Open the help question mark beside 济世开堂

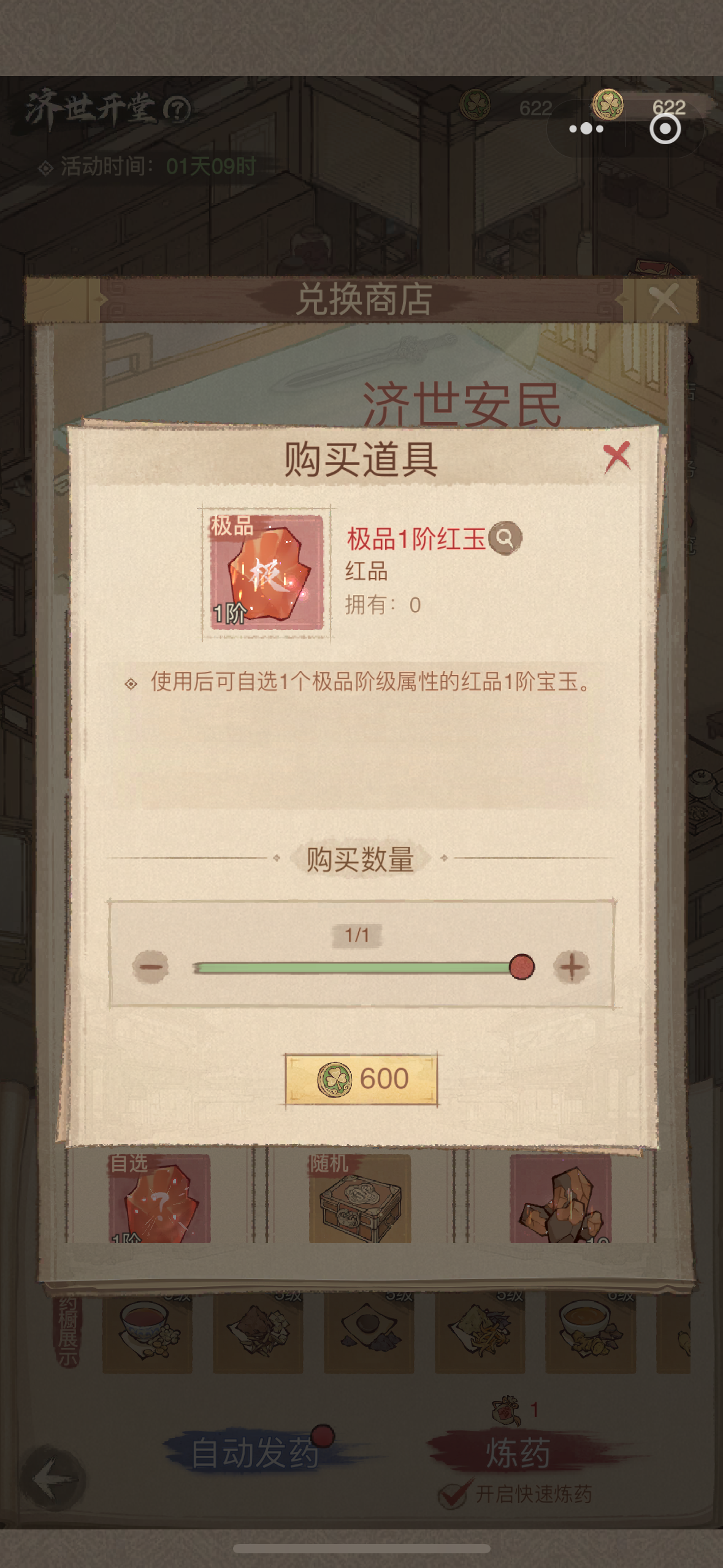(178, 110)
